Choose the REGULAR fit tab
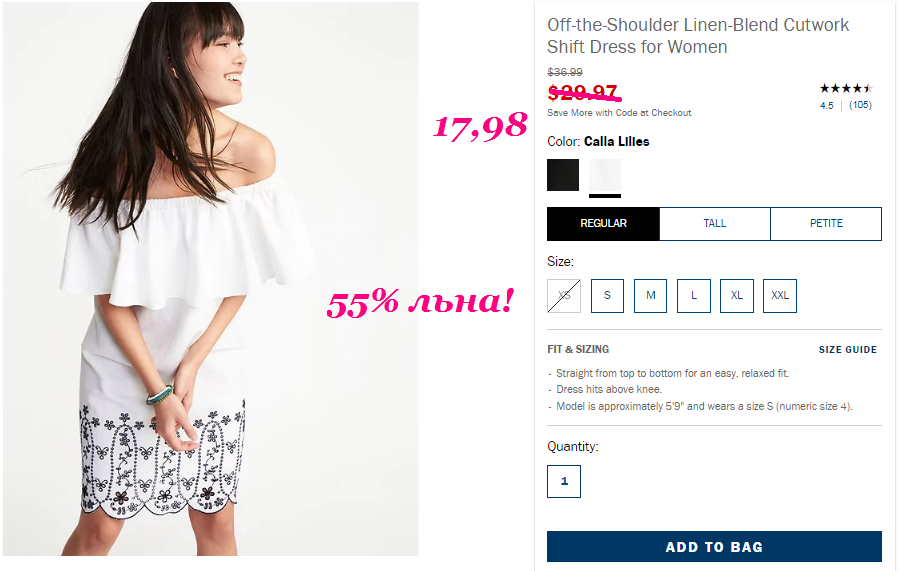Image resolution: width=903 pixels, height=571 pixels. [x=603, y=223]
